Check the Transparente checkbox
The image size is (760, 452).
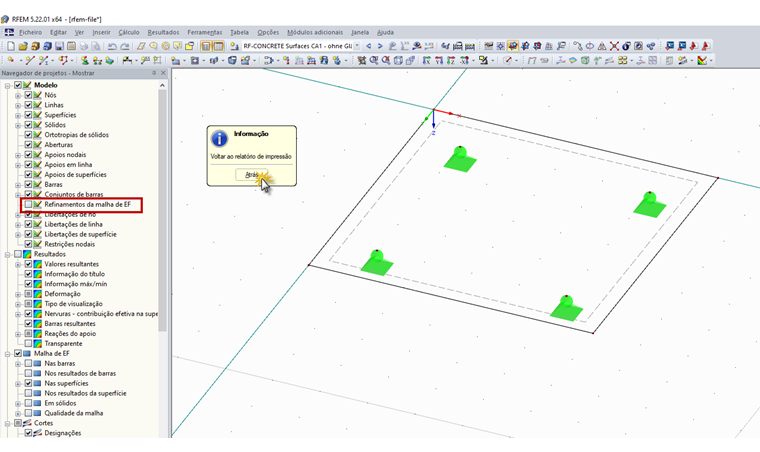[x=28, y=343]
